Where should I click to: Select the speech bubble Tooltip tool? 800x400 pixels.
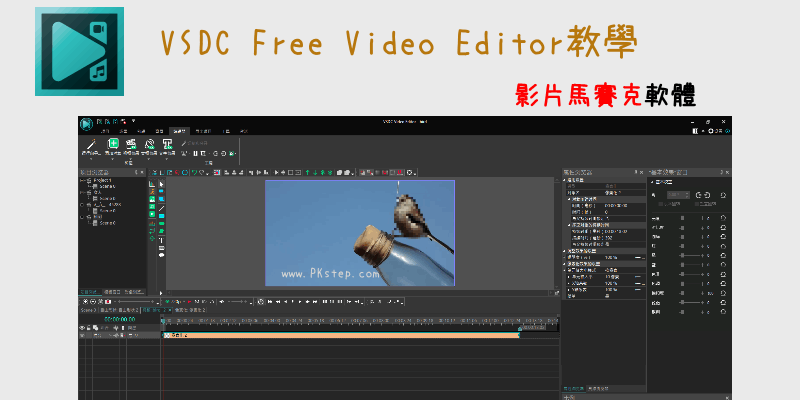pyautogui.click(x=162, y=255)
